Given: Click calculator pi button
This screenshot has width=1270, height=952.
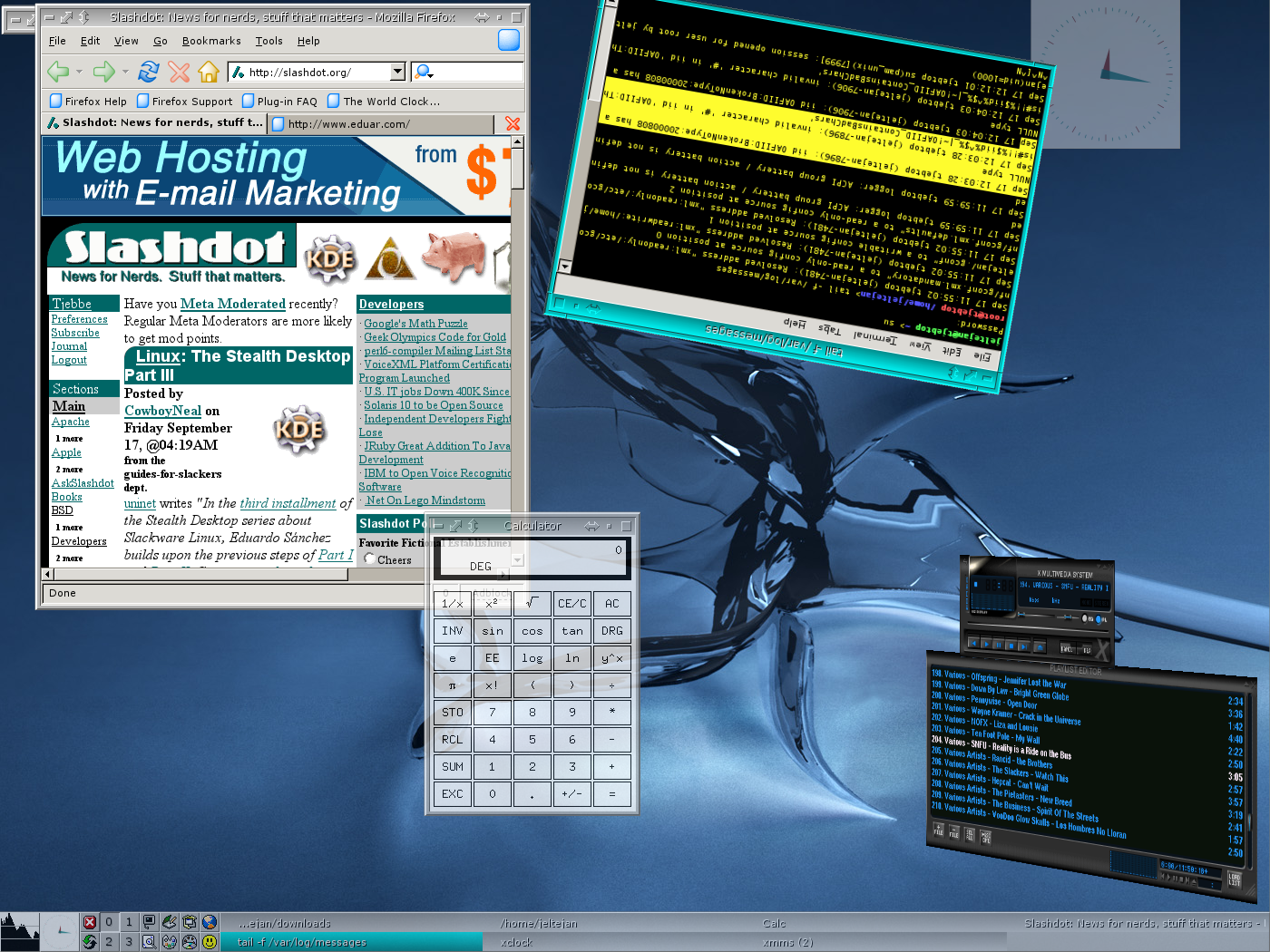Looking at the screenshot, I should 453,685.
